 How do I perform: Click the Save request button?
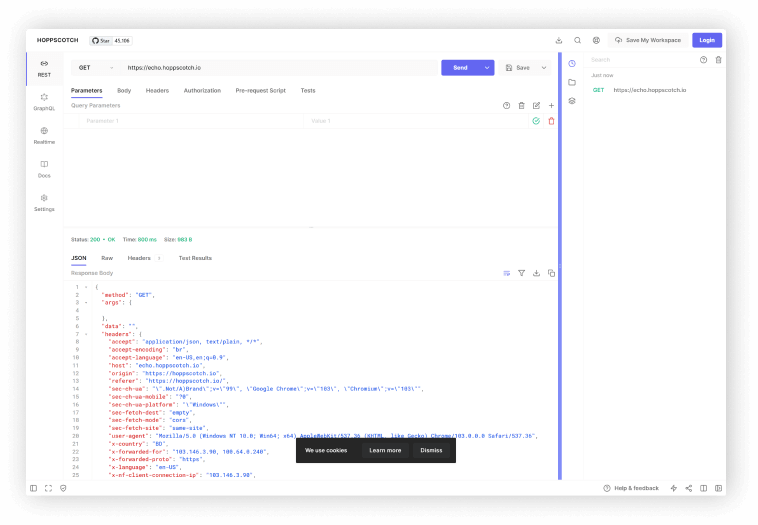point(518,68)
